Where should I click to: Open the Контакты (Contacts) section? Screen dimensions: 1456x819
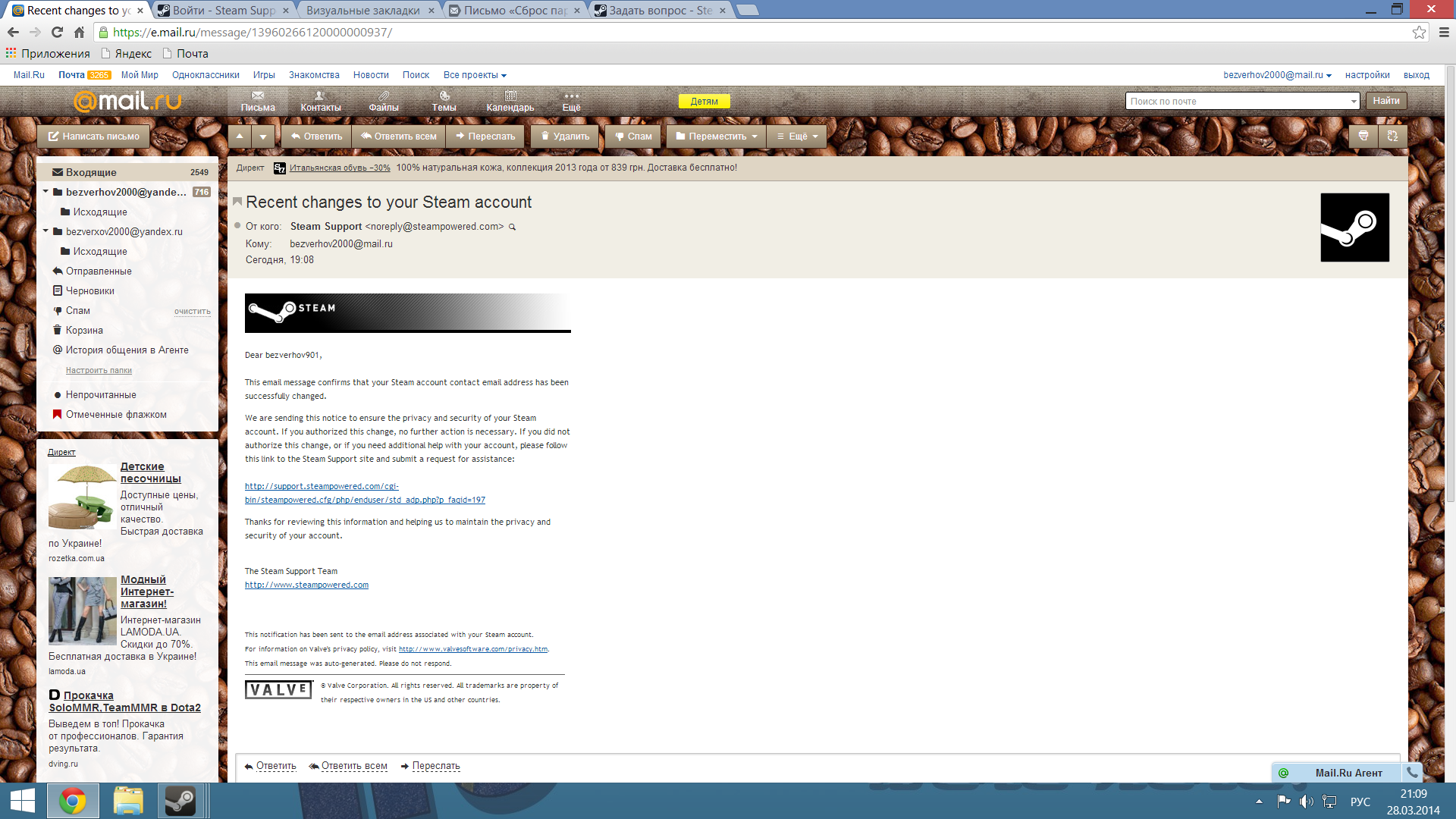tap(320, 101)
